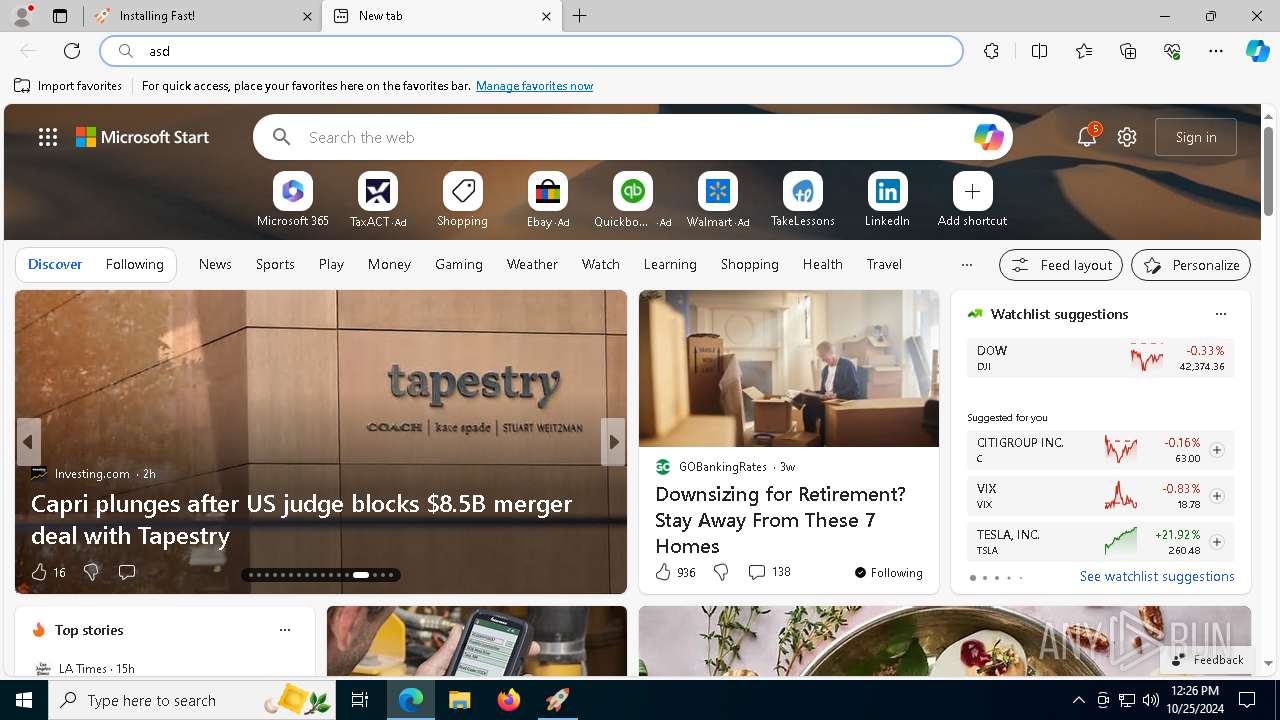Viewport: 1280px width, 720px height.
Task: Open the Extensions puzzle icon
Action: [991, 51]
